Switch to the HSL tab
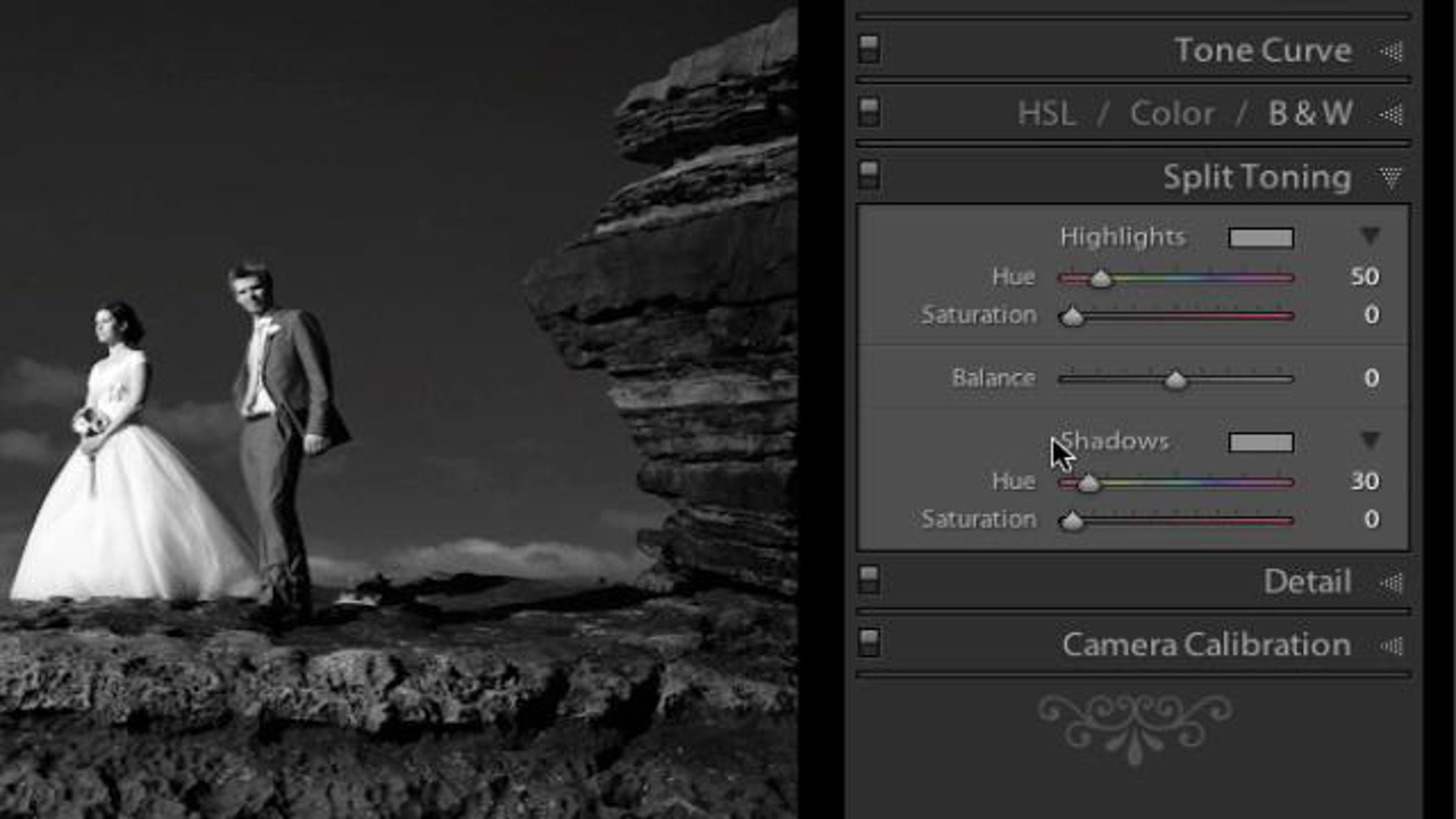The image size is (1456, 819). 1046,113
